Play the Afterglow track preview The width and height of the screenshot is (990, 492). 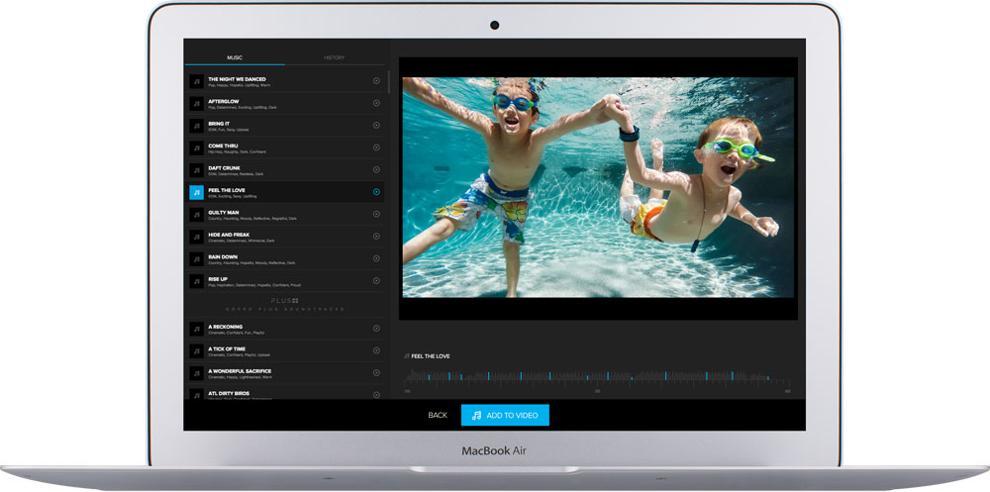pyautogui.click(x=376, y=103)
